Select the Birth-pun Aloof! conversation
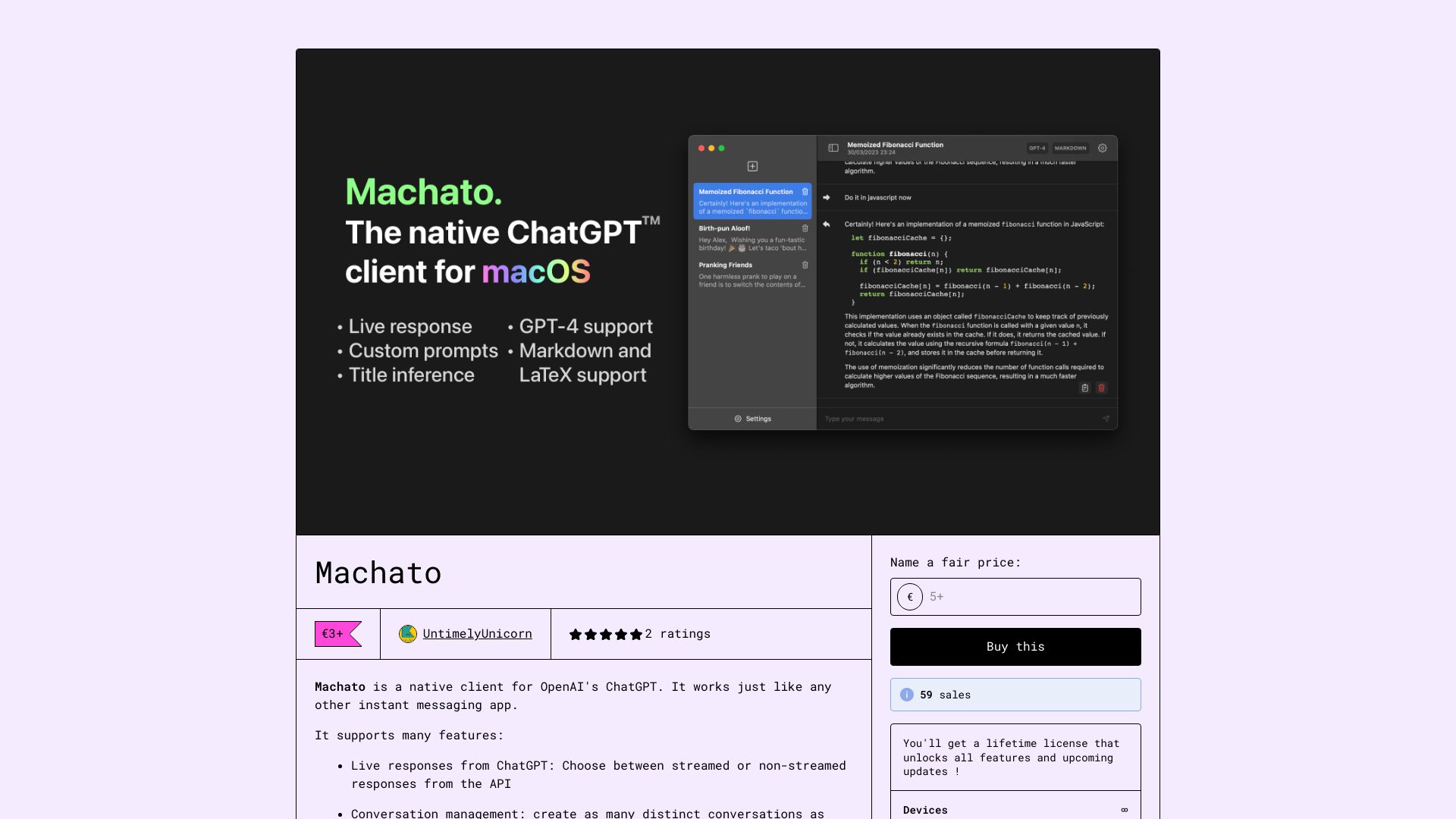 [x=752, y=238]
